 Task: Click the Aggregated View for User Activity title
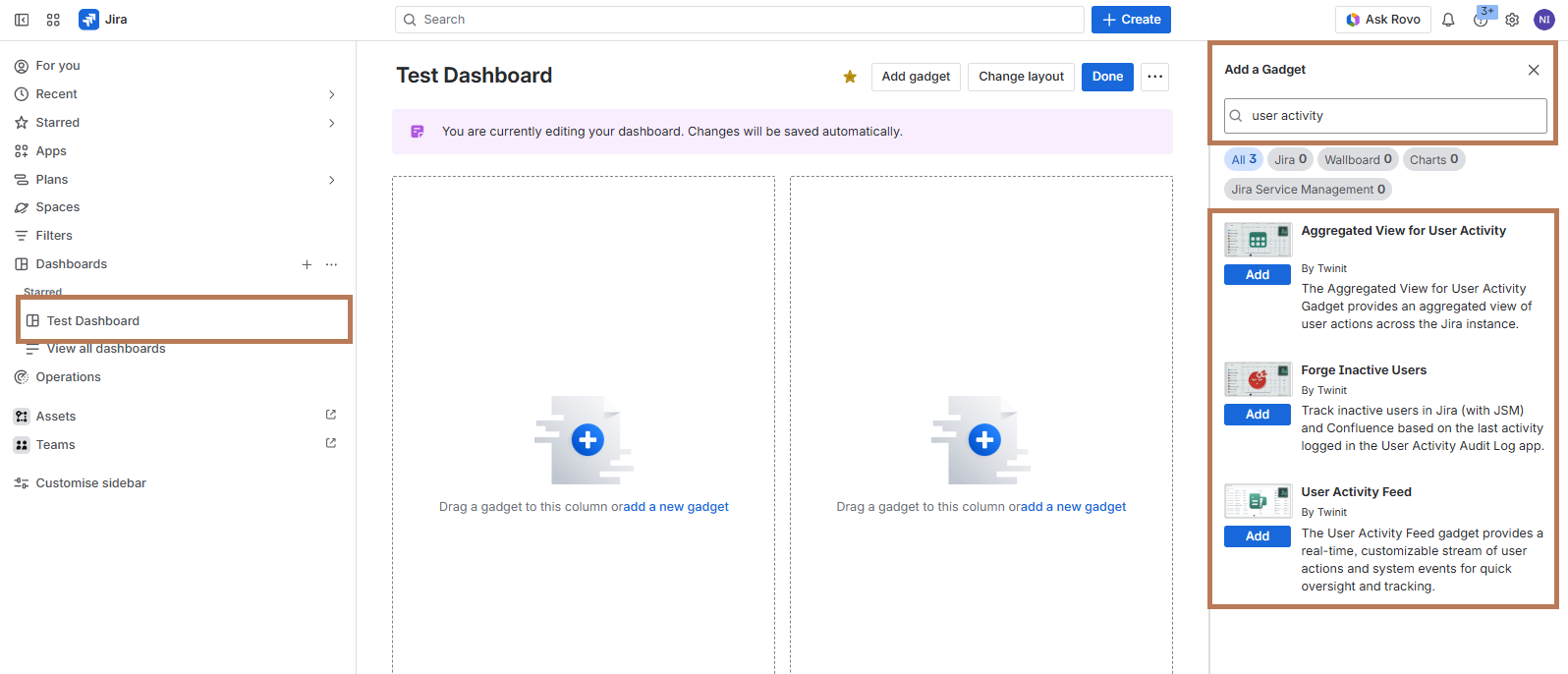point(1403,231)
